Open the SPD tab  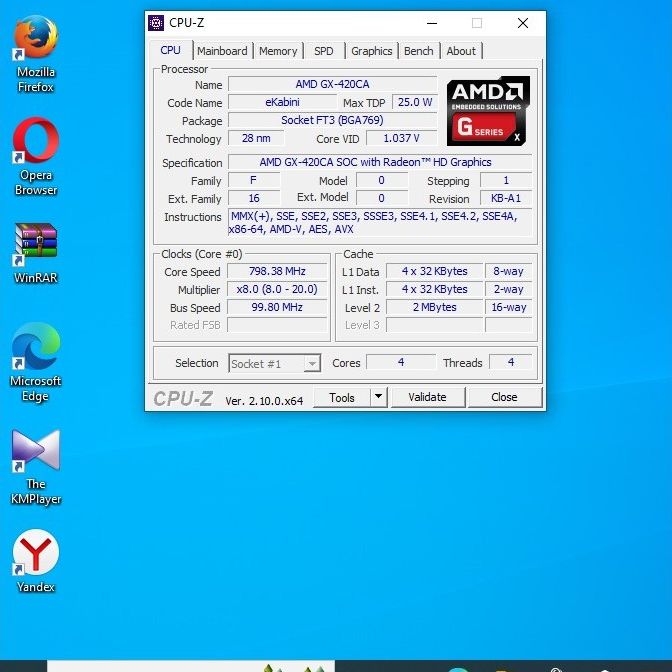pos(324,51)
